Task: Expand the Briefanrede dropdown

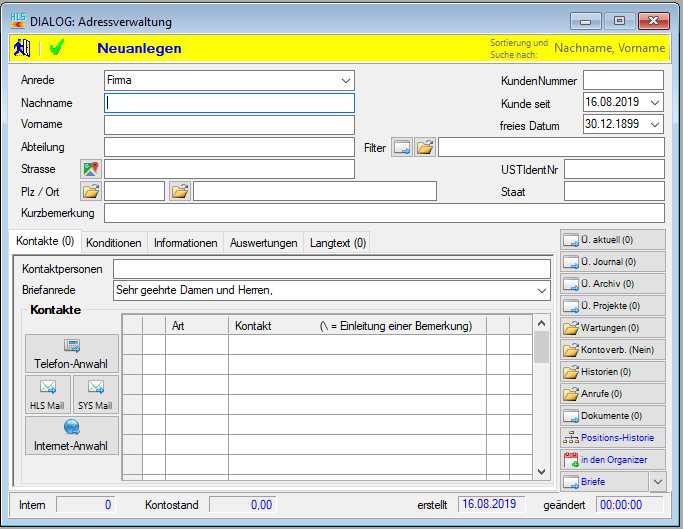Action: [541, 290]
